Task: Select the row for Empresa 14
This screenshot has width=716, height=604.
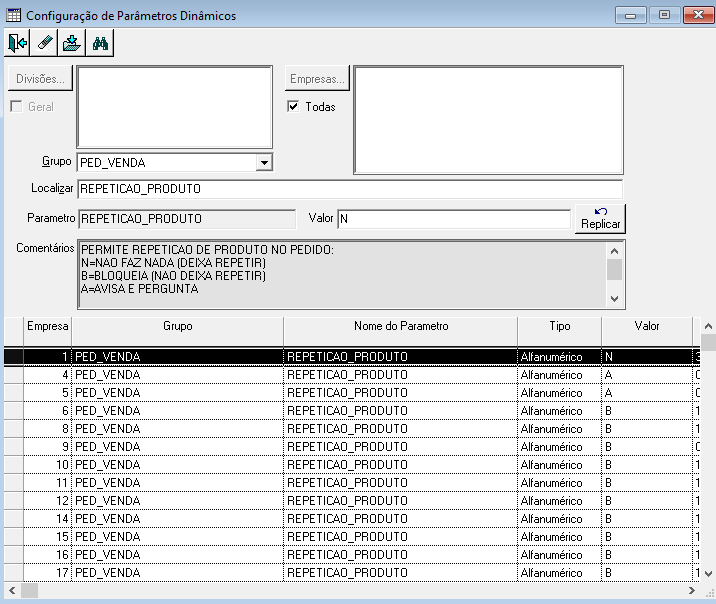Action: 352,519
